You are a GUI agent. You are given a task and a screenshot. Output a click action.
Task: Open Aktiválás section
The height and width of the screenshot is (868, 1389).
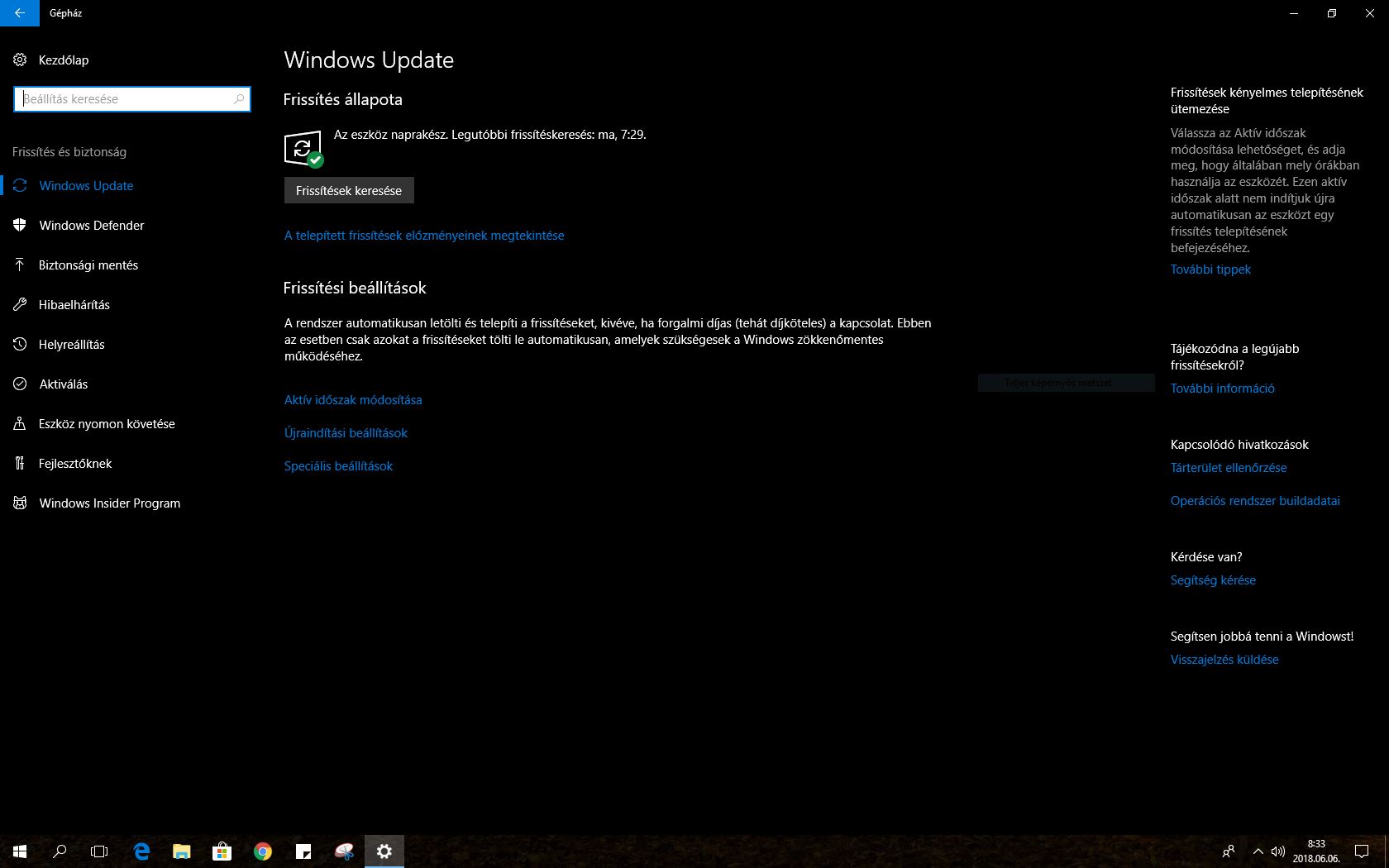pyautogui.click(x=64, y=384)
